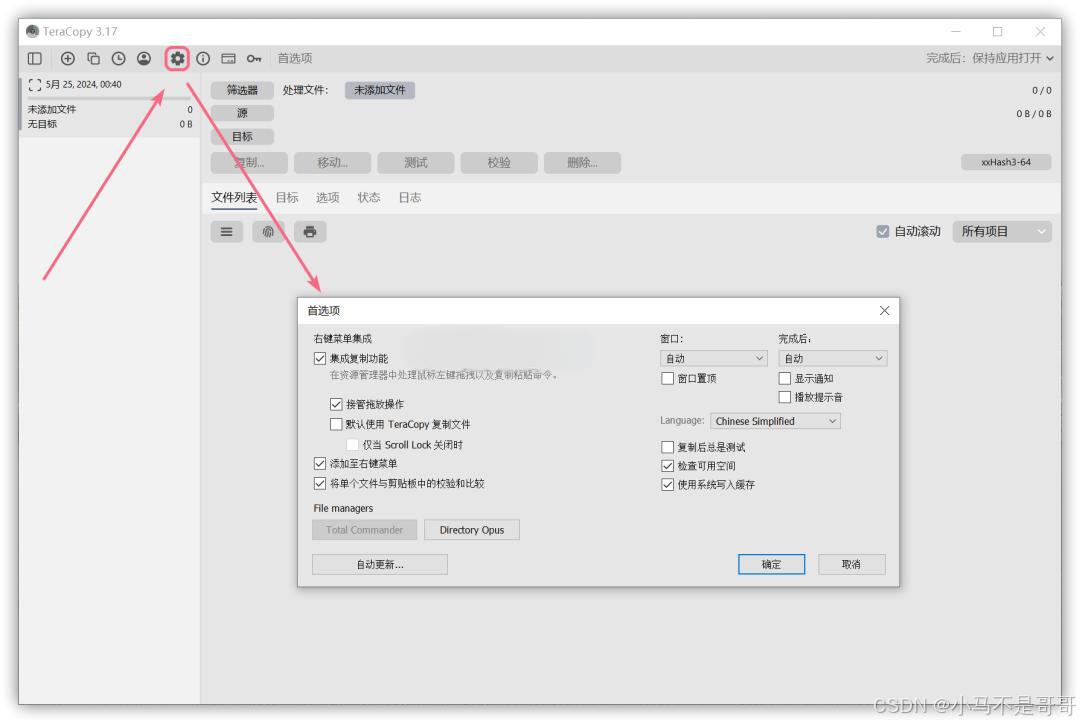
Task: Switch to the 文件列表 tab
Action: (x=234, y=198)
